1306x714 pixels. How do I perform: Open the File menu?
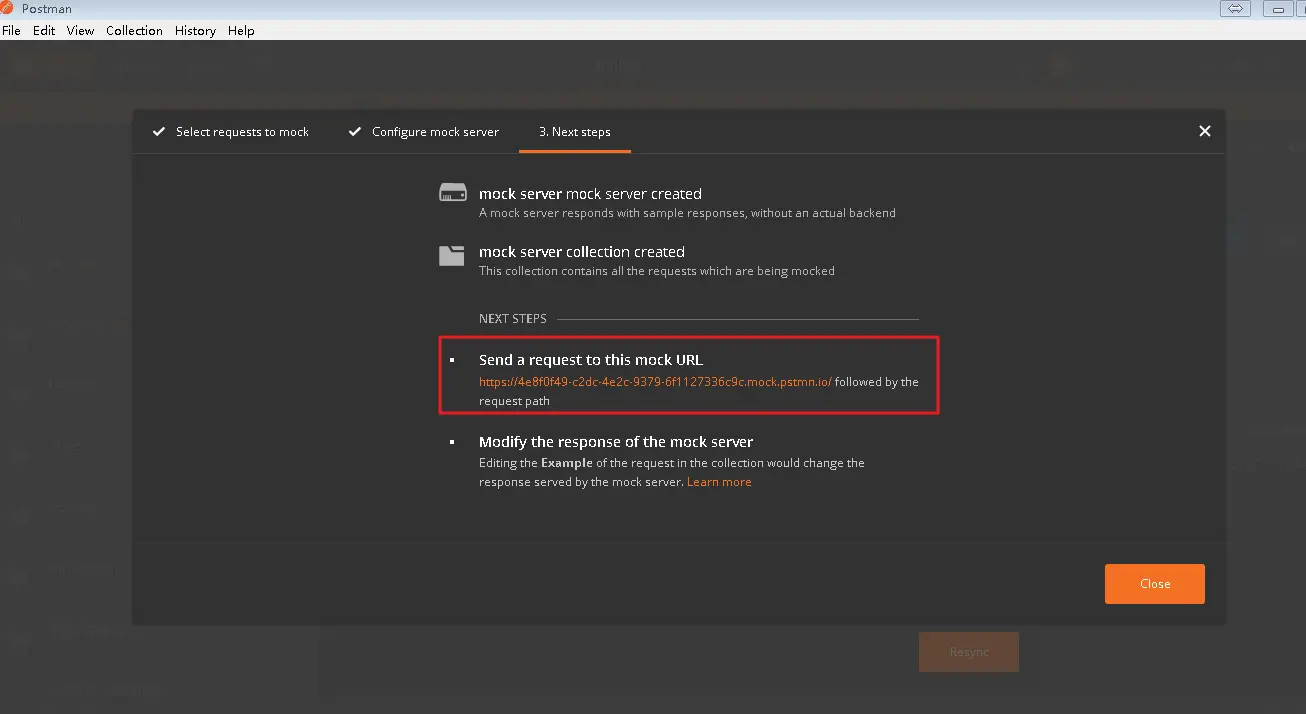(11, 31)
